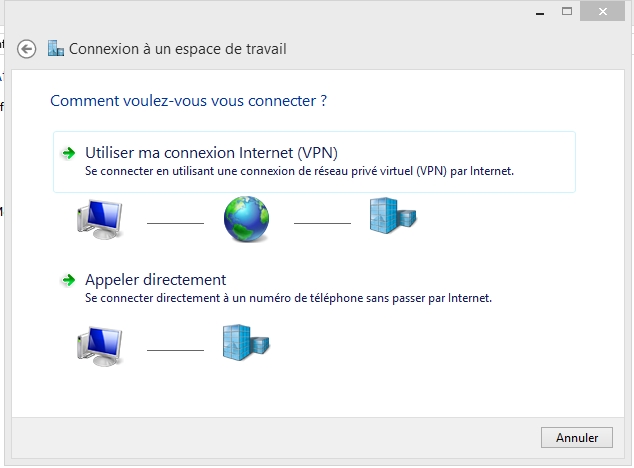
Task: Maximize the wizard window
Action: (x=566, y=11)
